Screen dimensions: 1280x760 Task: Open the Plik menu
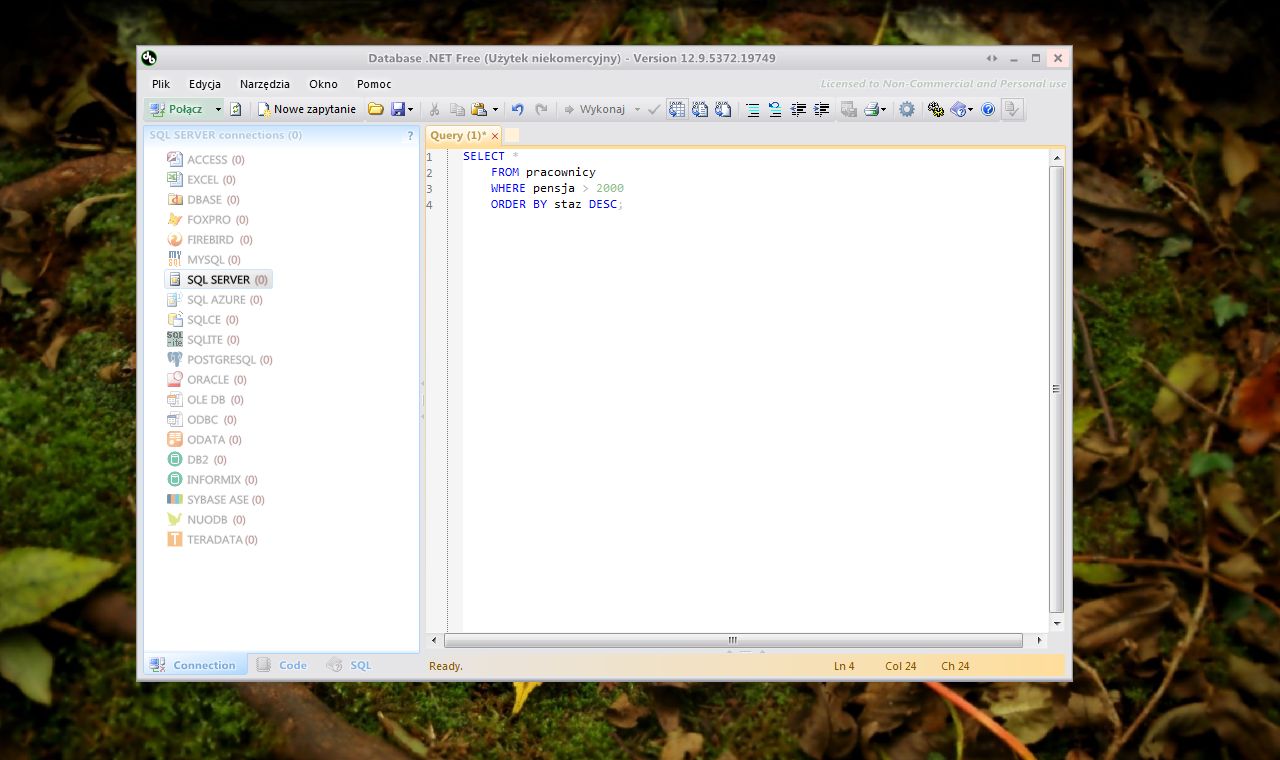161,84
